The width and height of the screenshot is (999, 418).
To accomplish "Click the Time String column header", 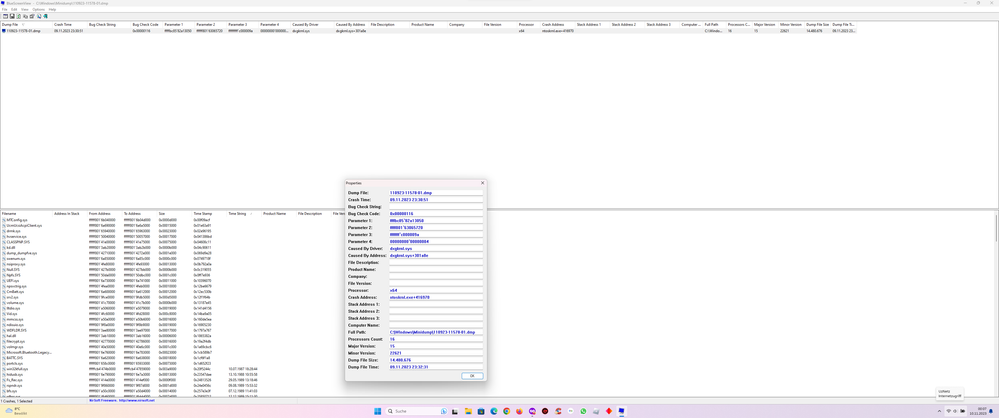I will pos(244,213).
